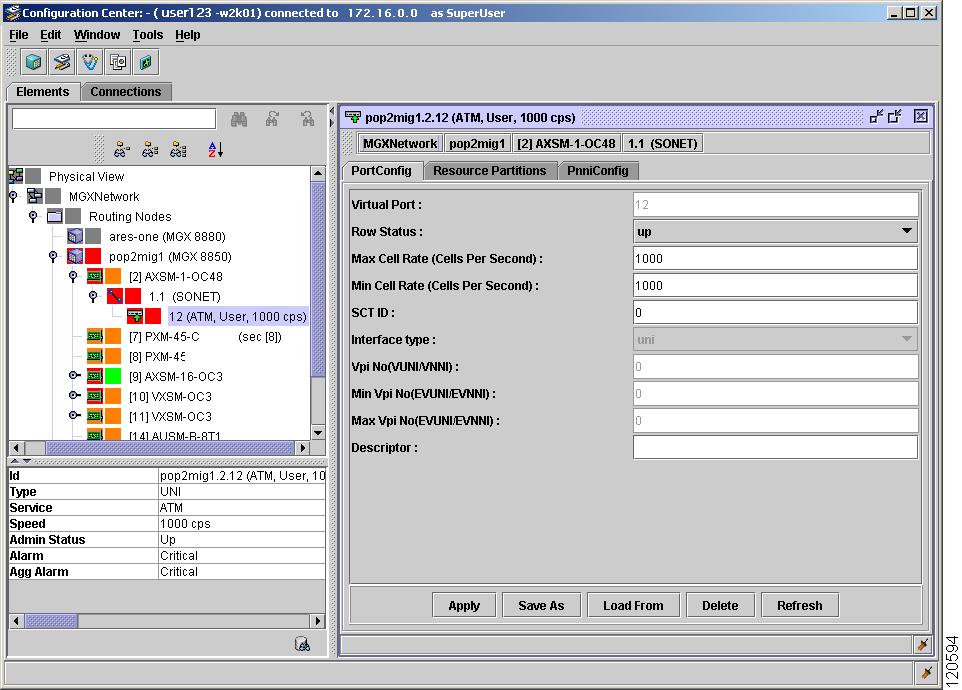The image size is (962, 690).
Task: Collapse the [2] AXSM-1-OC48 tree node
Action: pyautogui.click(x=73, y=277)
